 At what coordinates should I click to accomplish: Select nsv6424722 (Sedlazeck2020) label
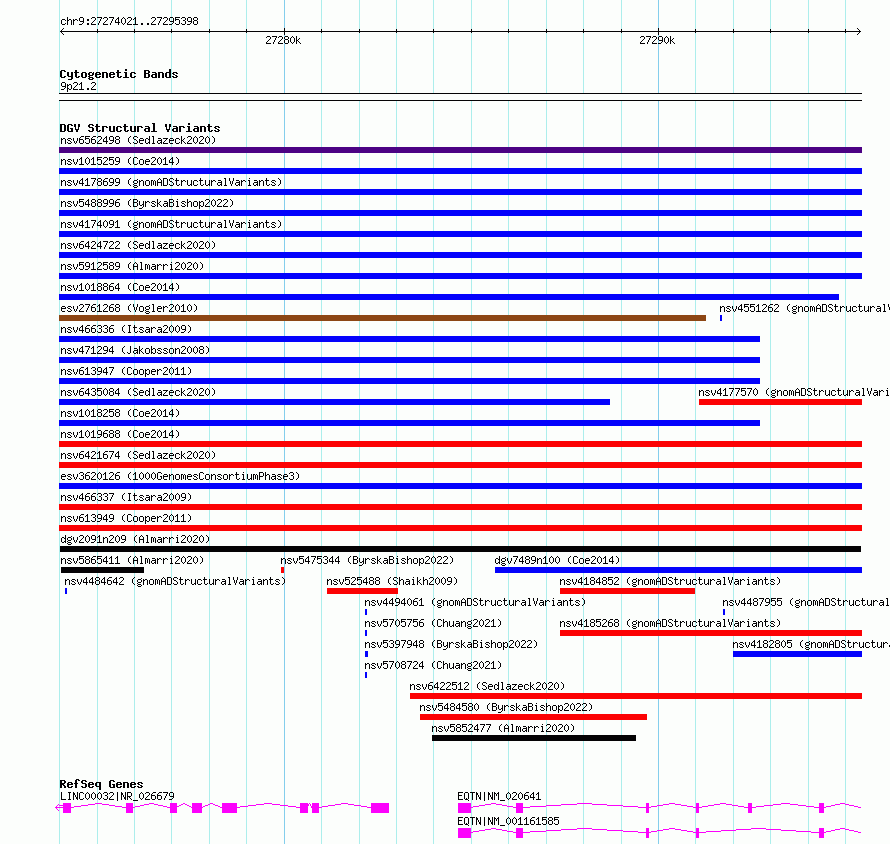pos(138,245)
